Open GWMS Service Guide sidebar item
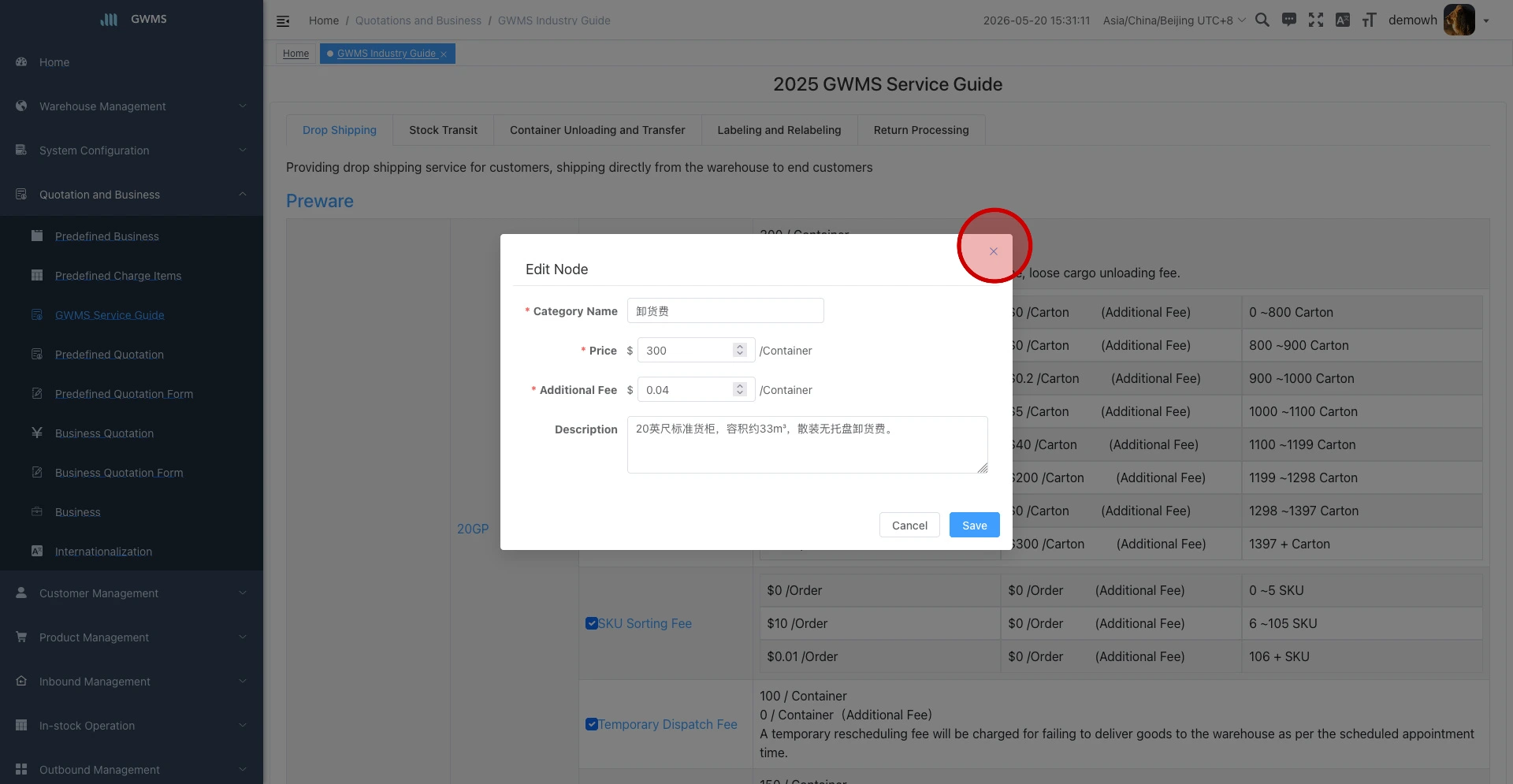Viewport: 1513px width, 784px height. pyautogui.click(x=132, y=315)
